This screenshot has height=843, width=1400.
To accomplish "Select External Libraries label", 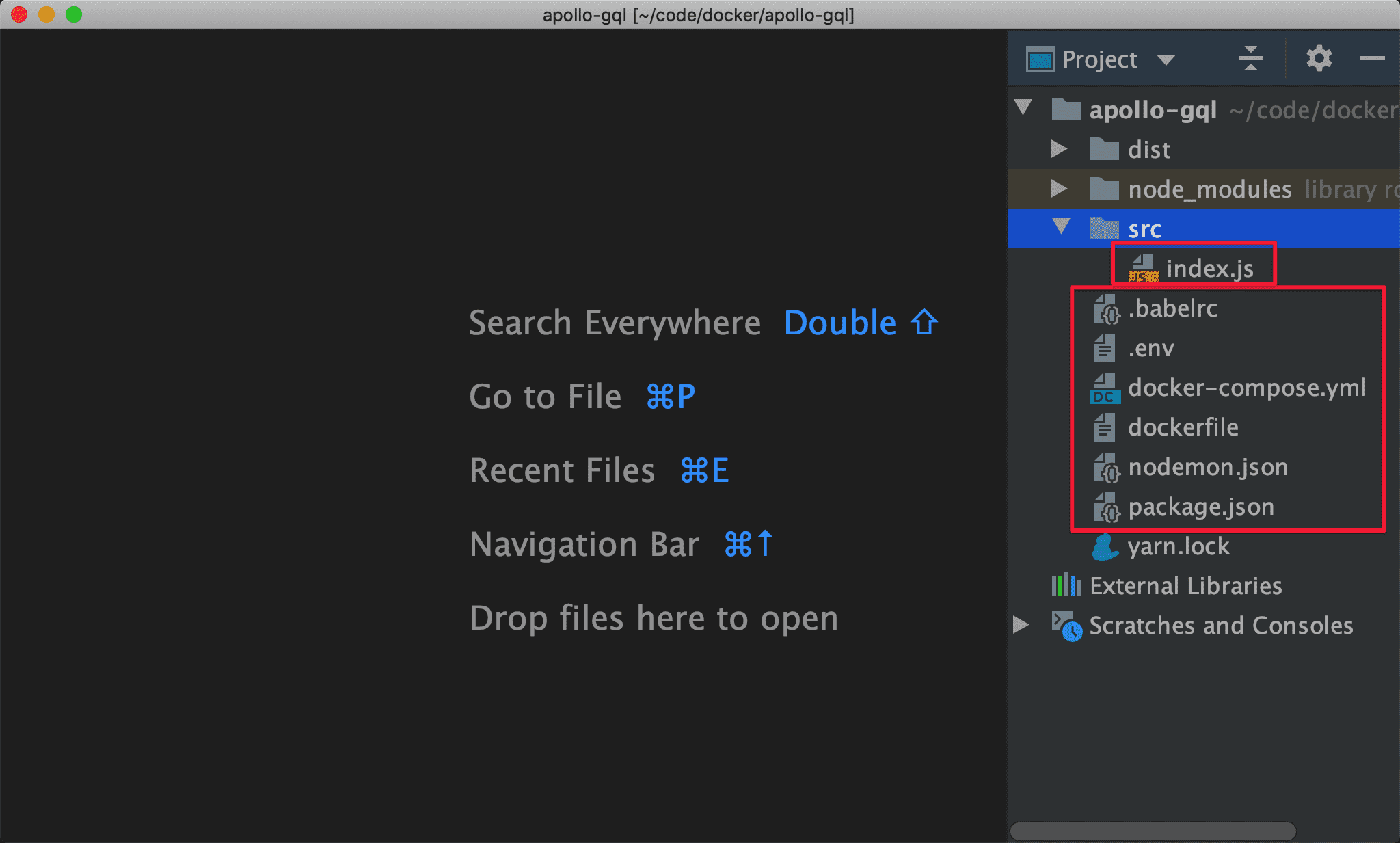I will [1186, 586].
